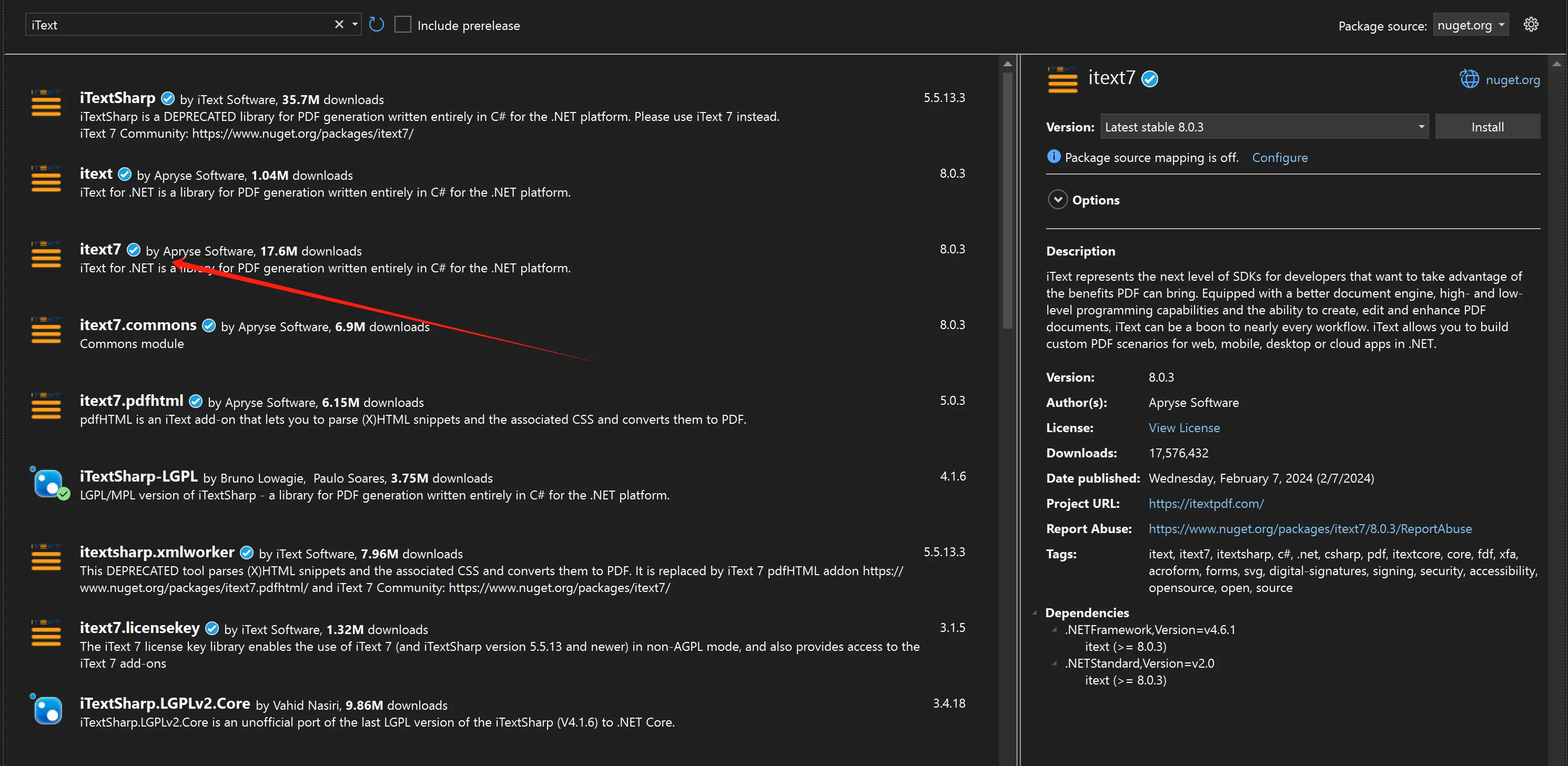The width and height of the screenshot is (1568, 766).
Task: Open the search history dropdown arrow
Action: coord(355,24)
